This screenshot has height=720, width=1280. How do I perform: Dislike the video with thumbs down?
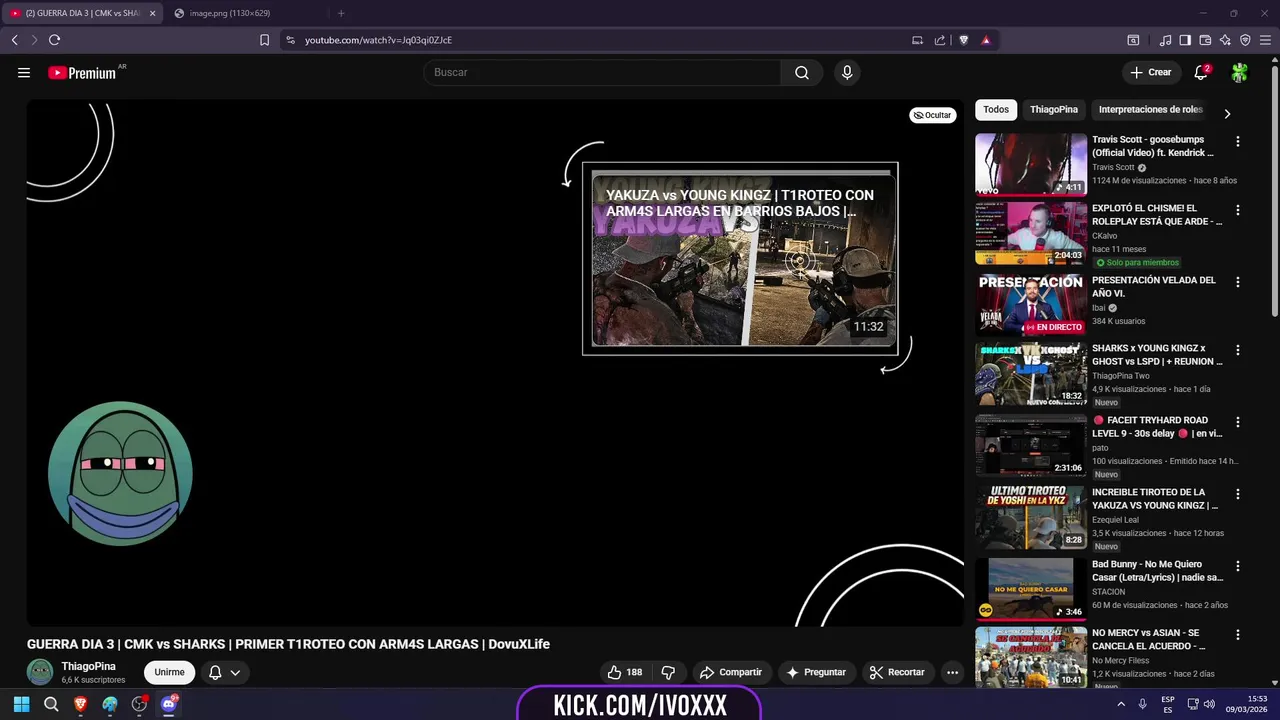point(668,672)
